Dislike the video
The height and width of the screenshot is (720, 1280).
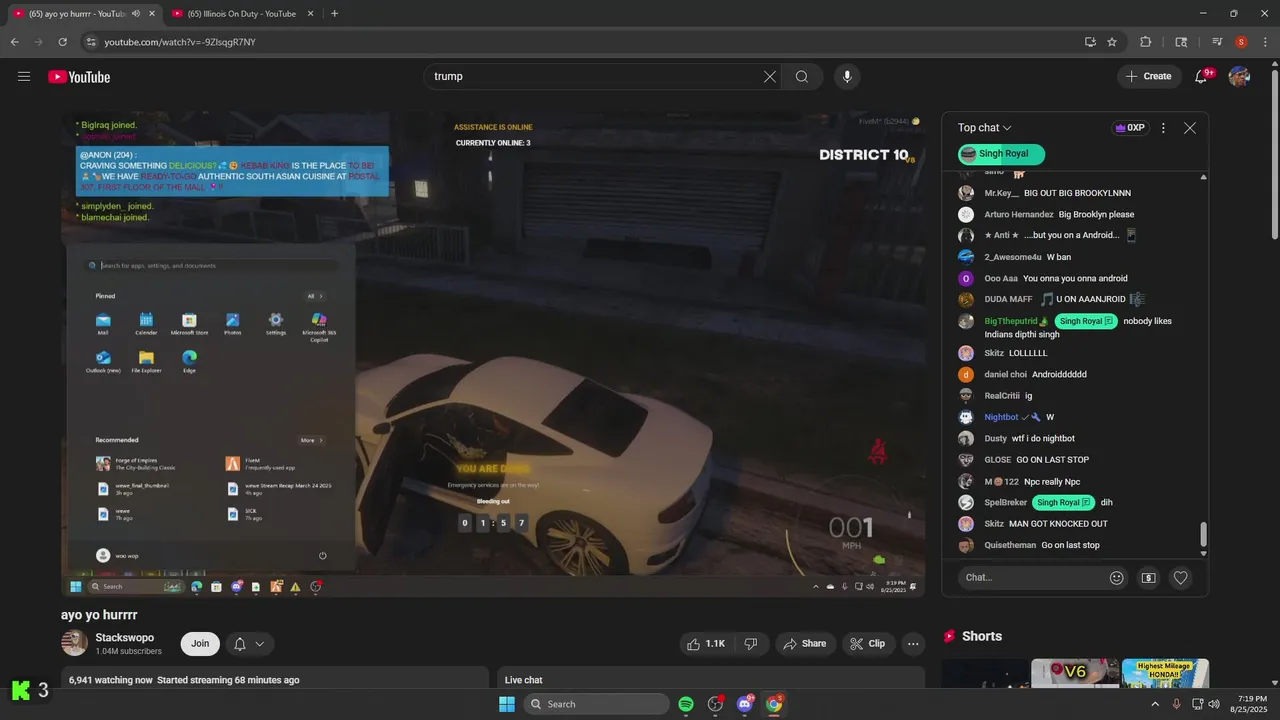click(x=751, y=644)
